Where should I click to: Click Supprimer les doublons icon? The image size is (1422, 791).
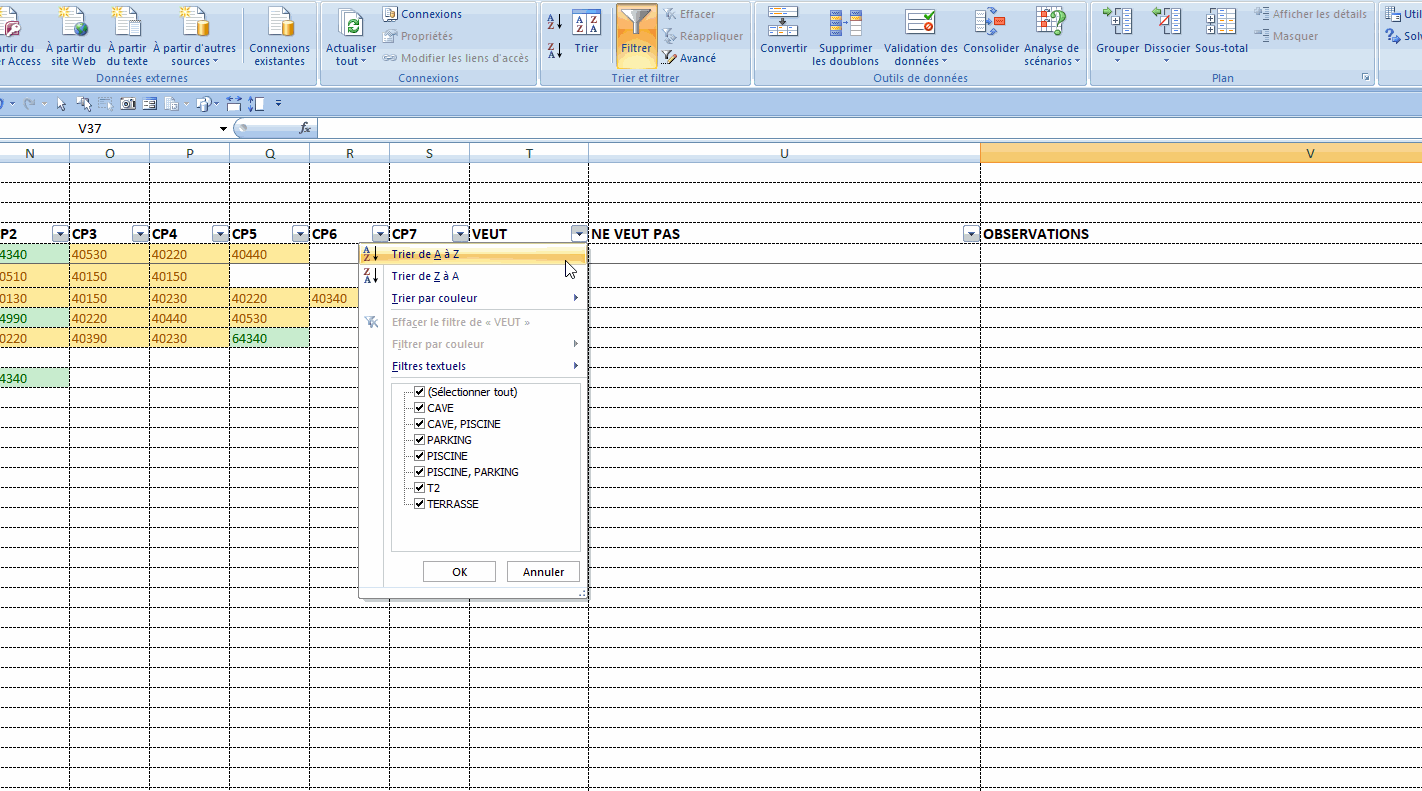tap(845, 23)
